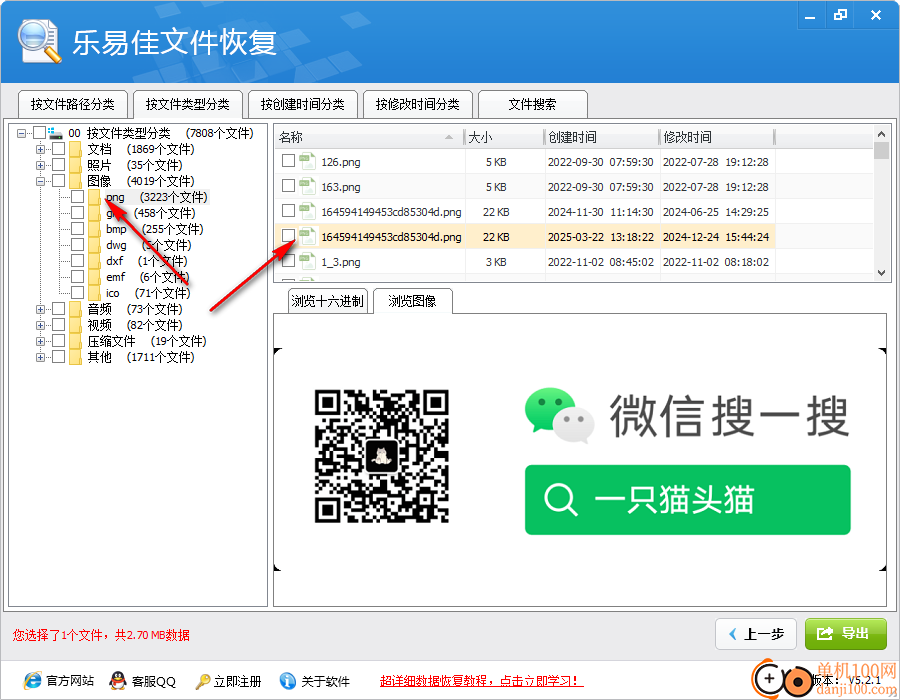Sort by the 大小 column header
The height and width of the screenshot is (700, 900).
pyautogui.click(x=503, y=137)
